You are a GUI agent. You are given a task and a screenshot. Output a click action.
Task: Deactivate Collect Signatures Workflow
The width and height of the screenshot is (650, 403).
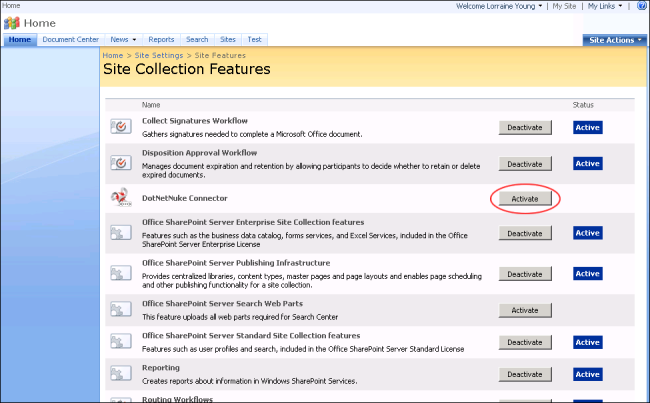pos(525,127)
